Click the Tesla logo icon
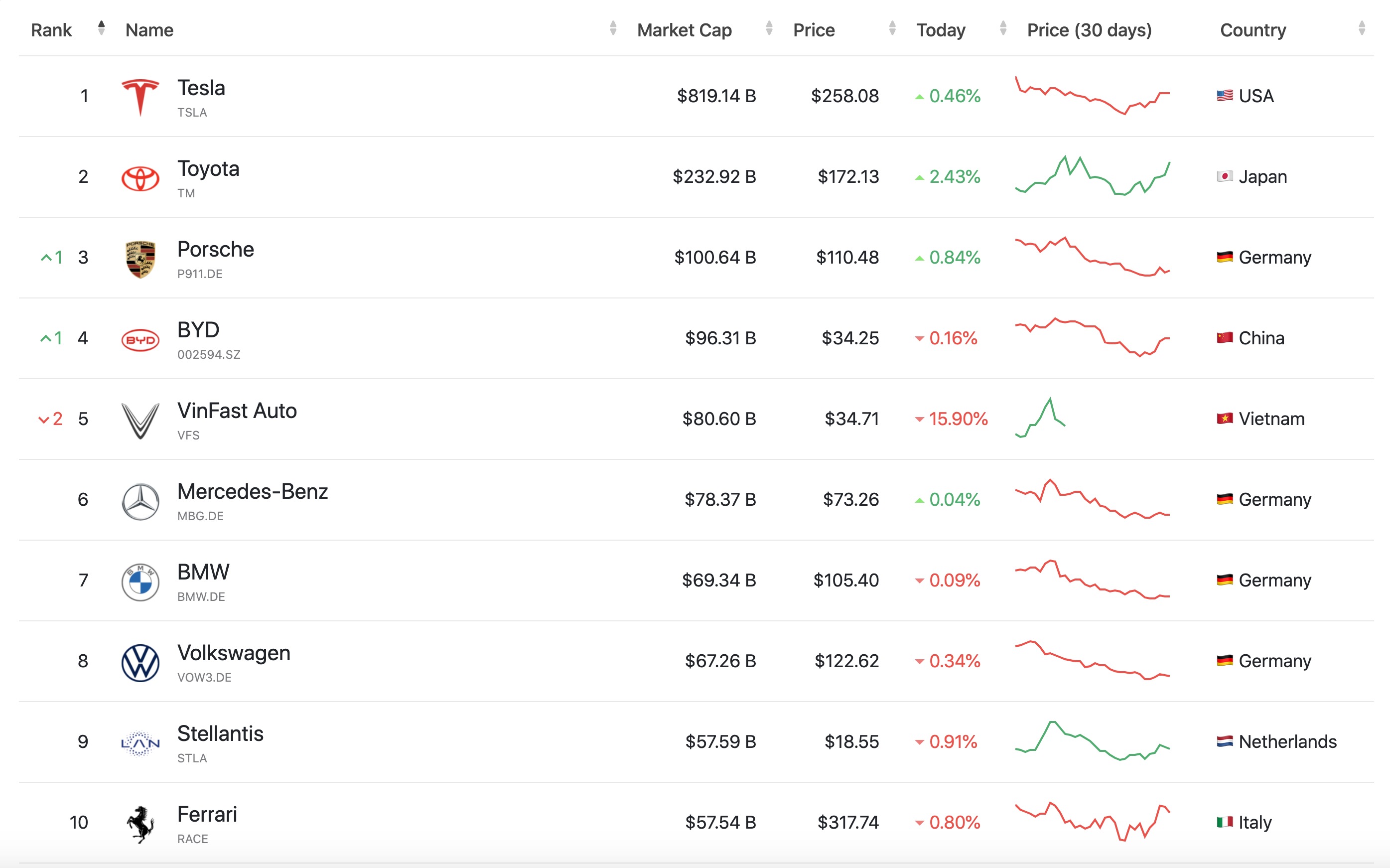Viewport: 1390px width, 868px height. pos(140,97)
